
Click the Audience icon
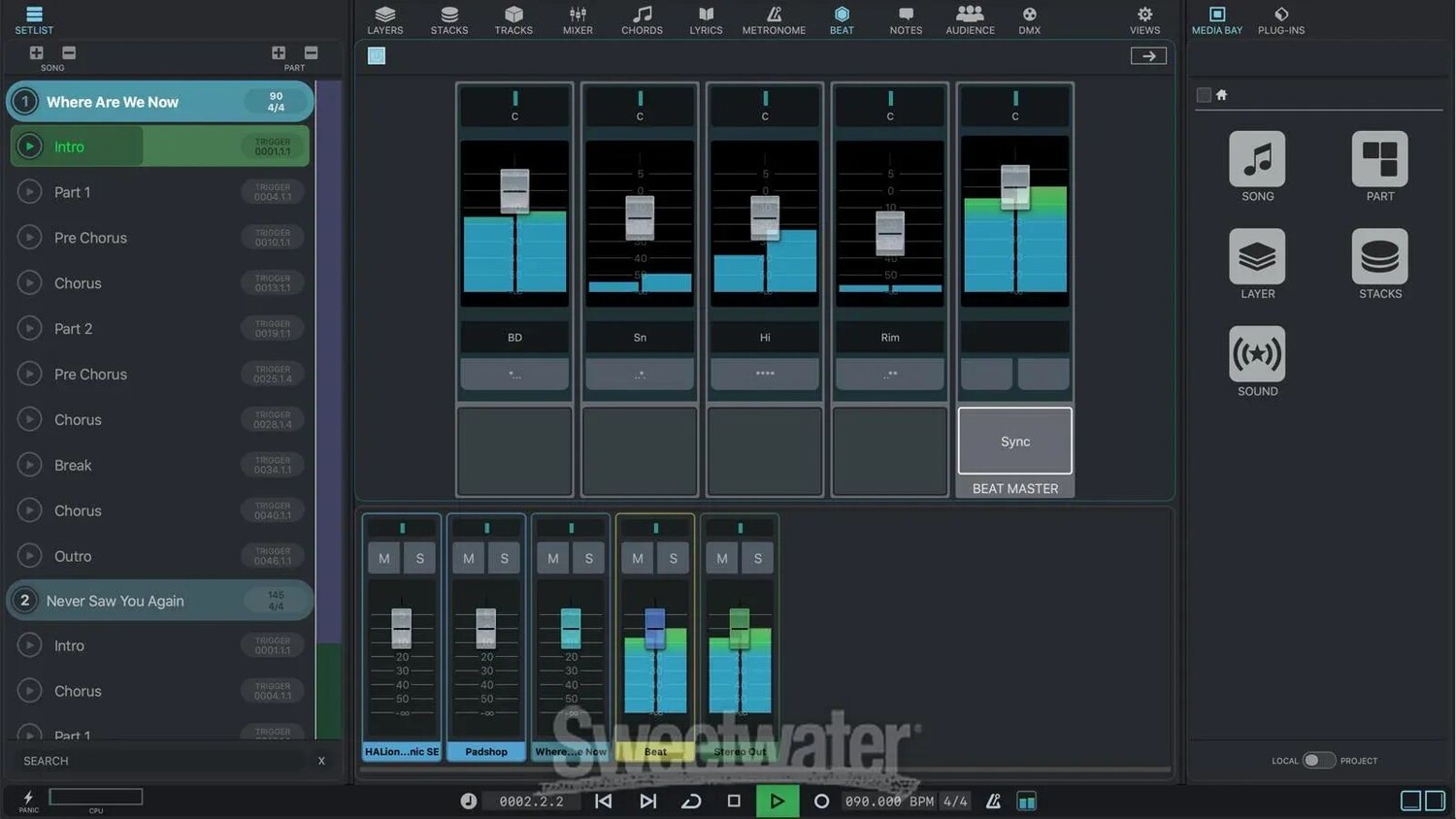[970, 19]
